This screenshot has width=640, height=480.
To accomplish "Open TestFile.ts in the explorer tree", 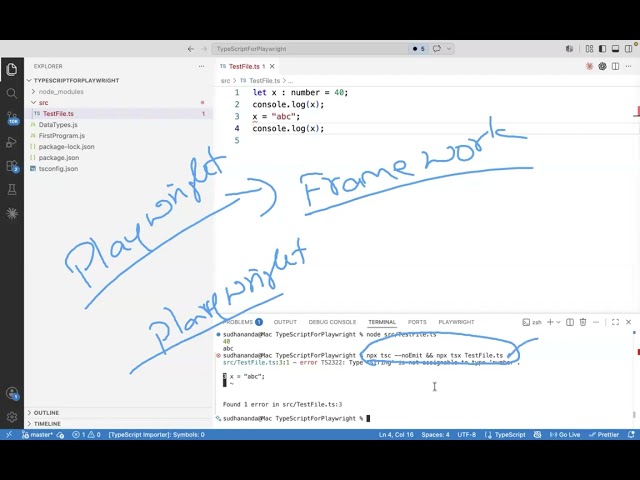I will click(x=58, y=113).
